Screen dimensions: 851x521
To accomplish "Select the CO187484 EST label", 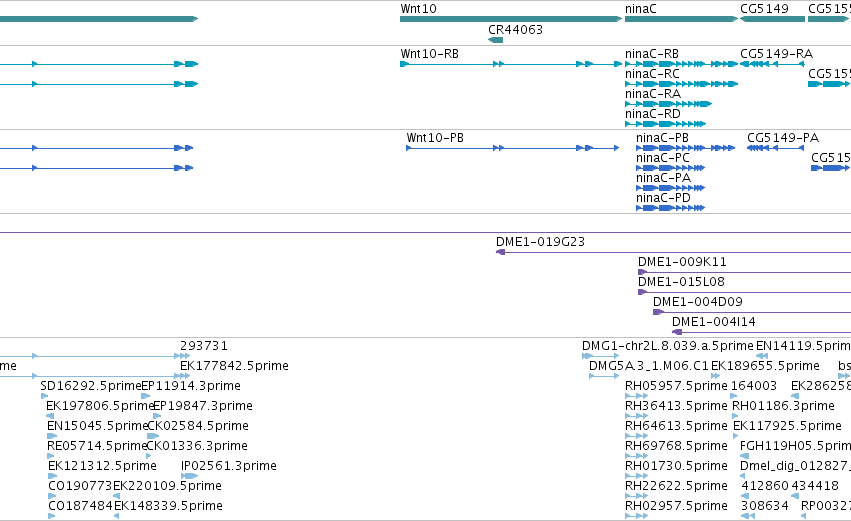I will click(x=80, y=506).
